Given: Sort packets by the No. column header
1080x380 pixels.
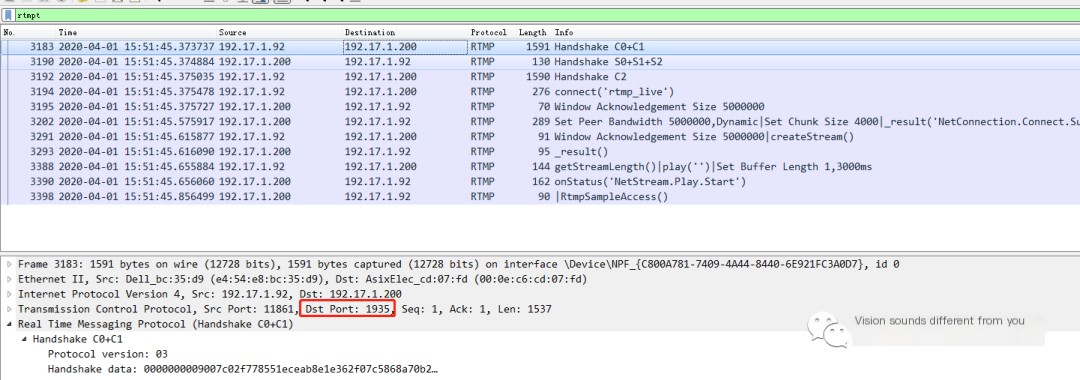Looking at the screenshot, I should point(8,32).
